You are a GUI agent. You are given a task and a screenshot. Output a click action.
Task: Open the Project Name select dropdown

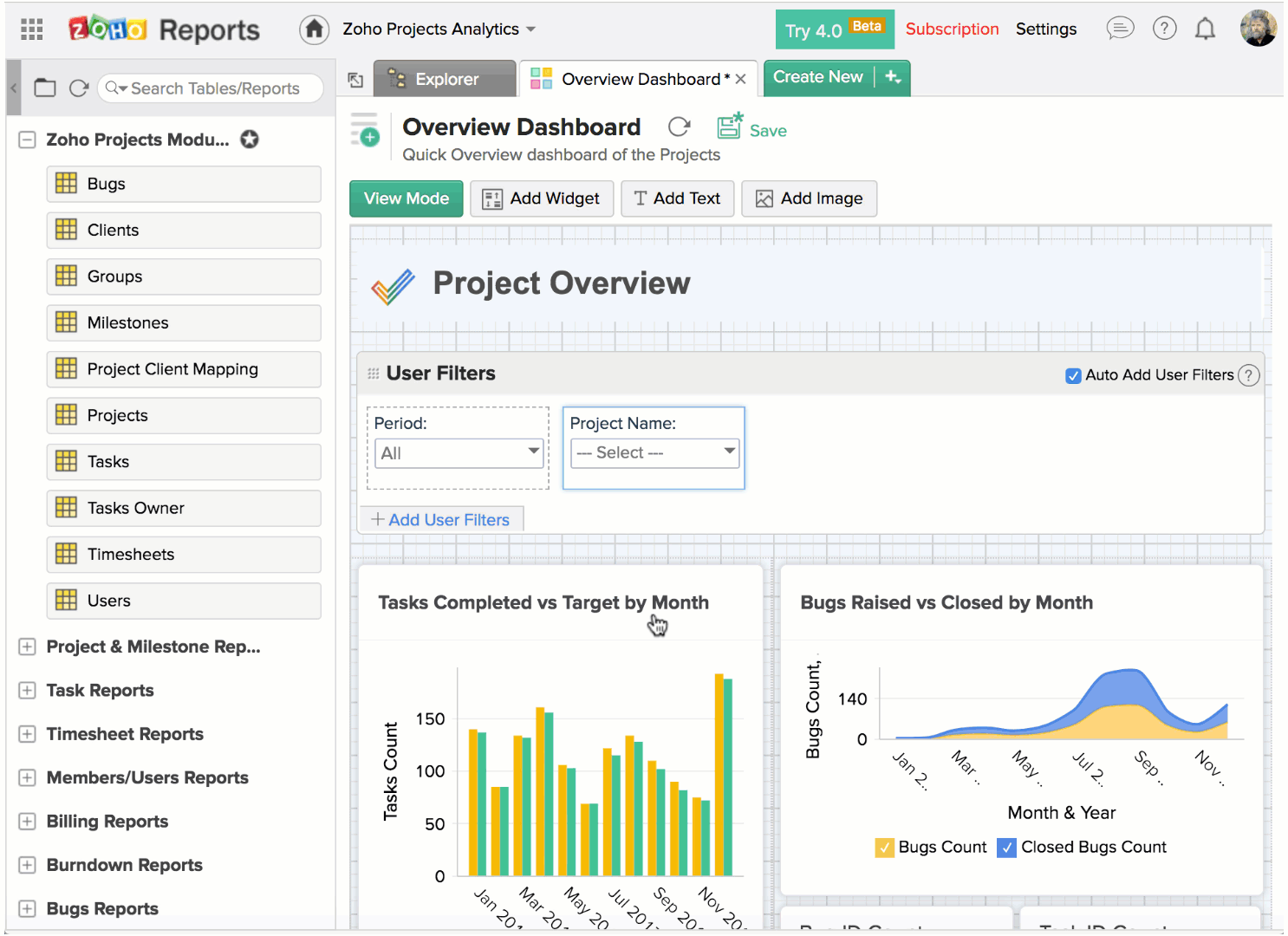click(x=654, y=453)
